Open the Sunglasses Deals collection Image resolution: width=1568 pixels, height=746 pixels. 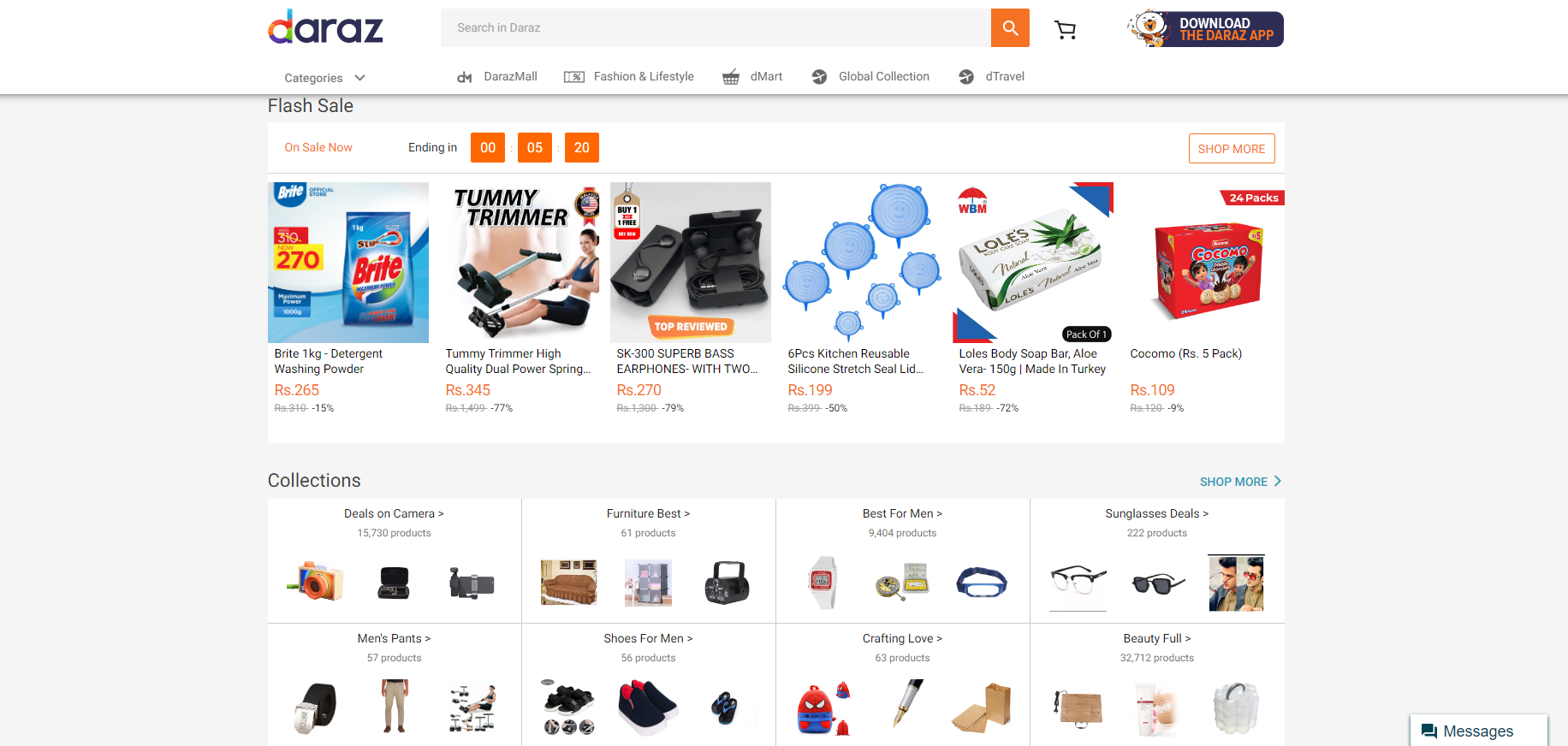pyautogui.click(x=1157, y=513)
